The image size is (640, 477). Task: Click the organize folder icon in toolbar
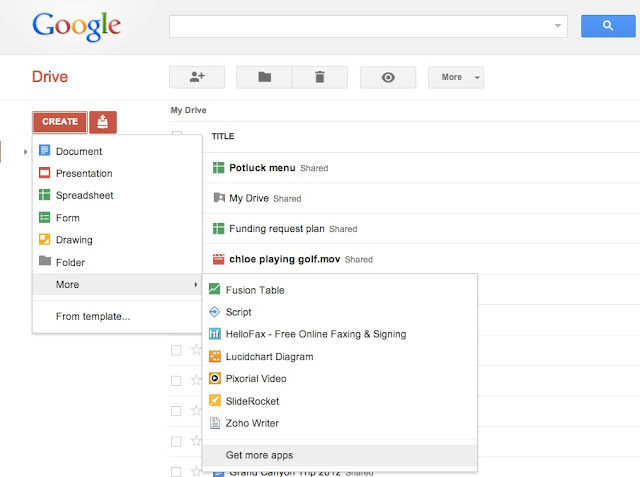pos(264,77)
